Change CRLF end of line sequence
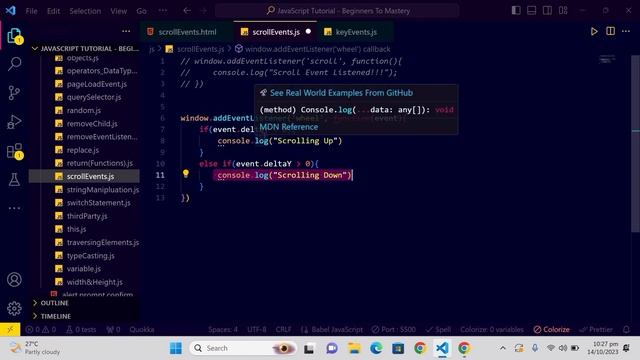Image resolution: width=640 pixels, height=360 pixels. click(x=283, y=329)
